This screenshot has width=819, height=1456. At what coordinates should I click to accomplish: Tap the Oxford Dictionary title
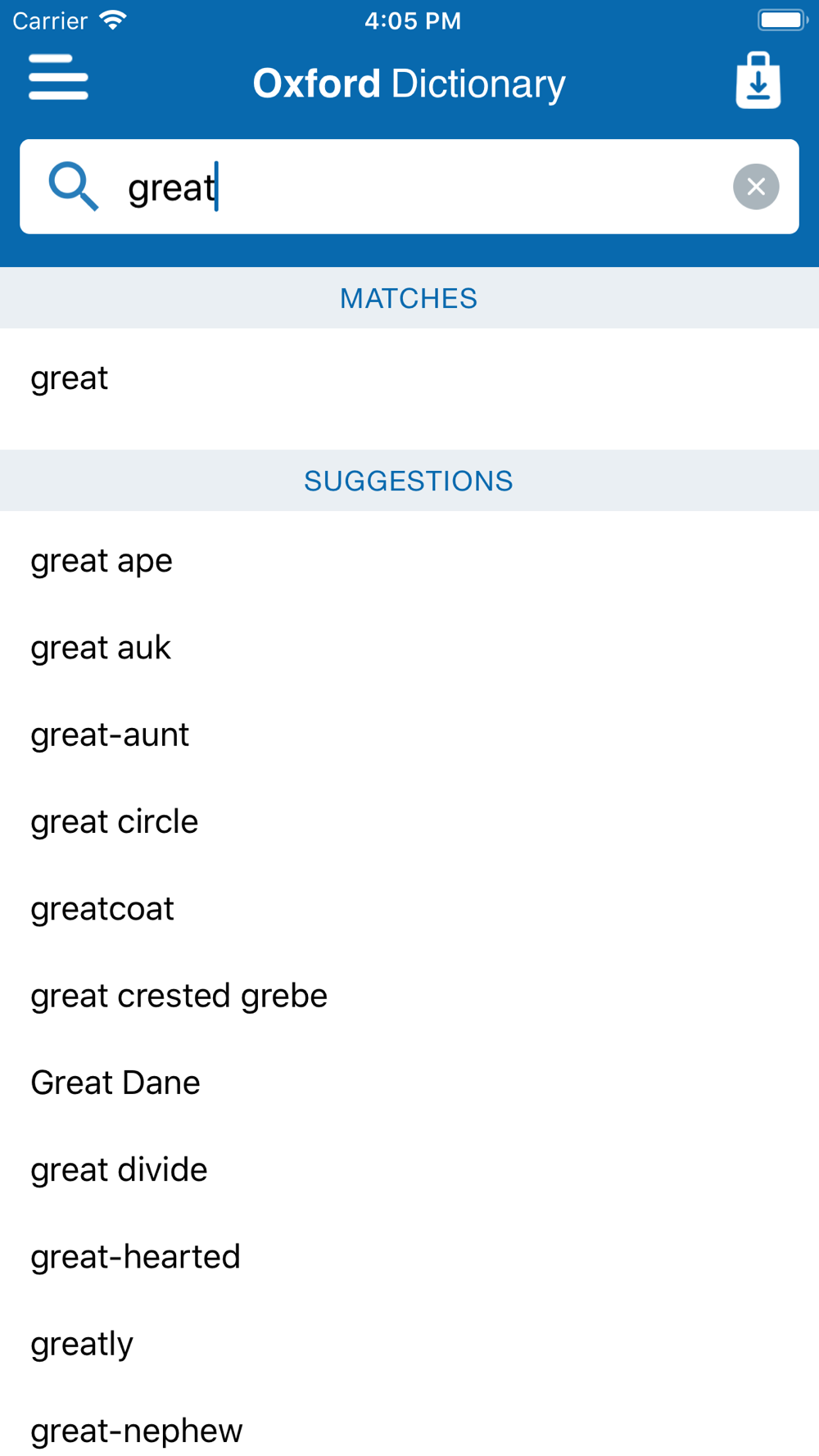409,84
